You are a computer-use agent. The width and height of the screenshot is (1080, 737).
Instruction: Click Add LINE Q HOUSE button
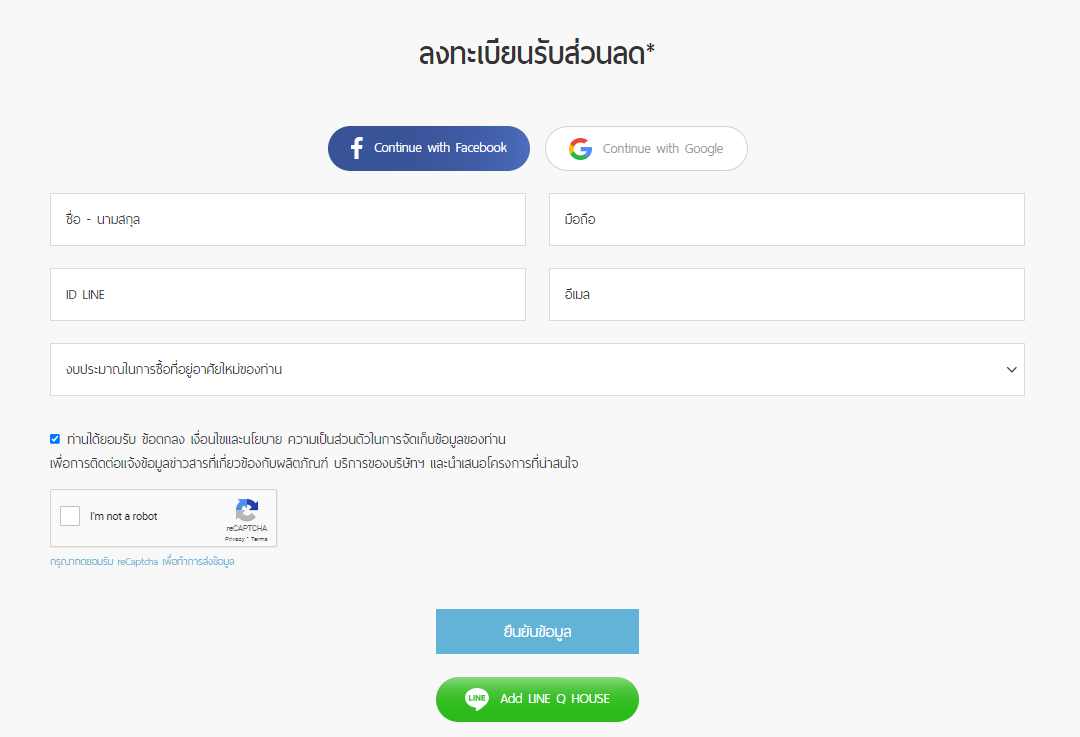click(x=537, y=699)
